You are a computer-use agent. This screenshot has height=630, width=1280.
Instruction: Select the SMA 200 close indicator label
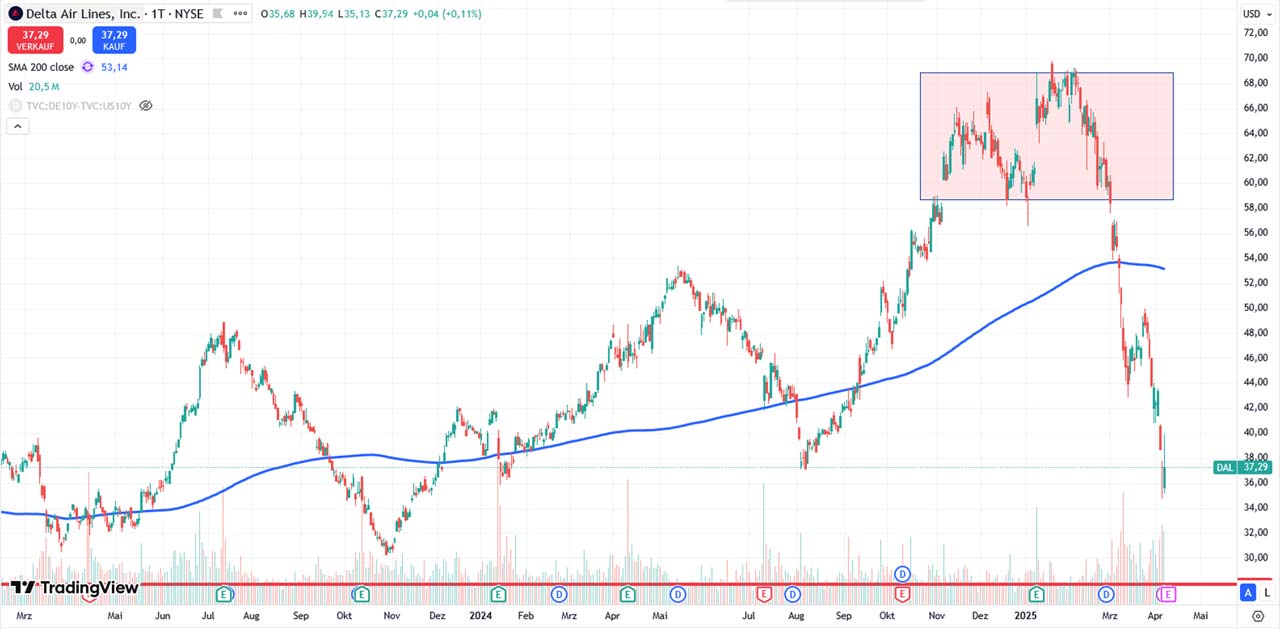coord(41,67)
